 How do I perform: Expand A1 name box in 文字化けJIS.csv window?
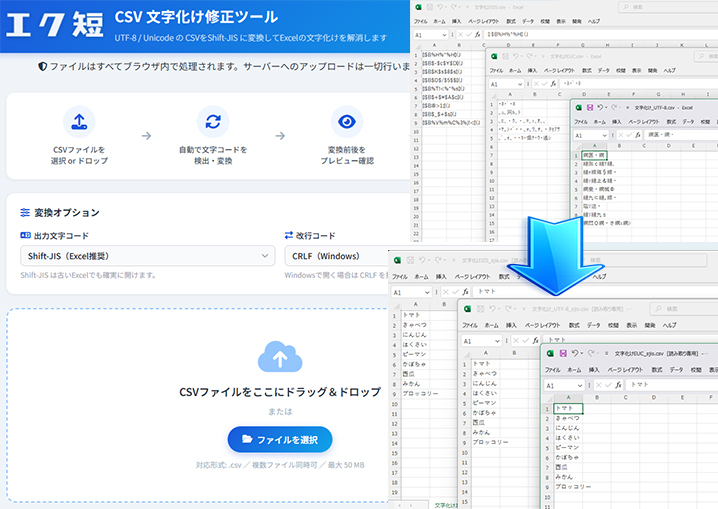[x=444, y=35]
